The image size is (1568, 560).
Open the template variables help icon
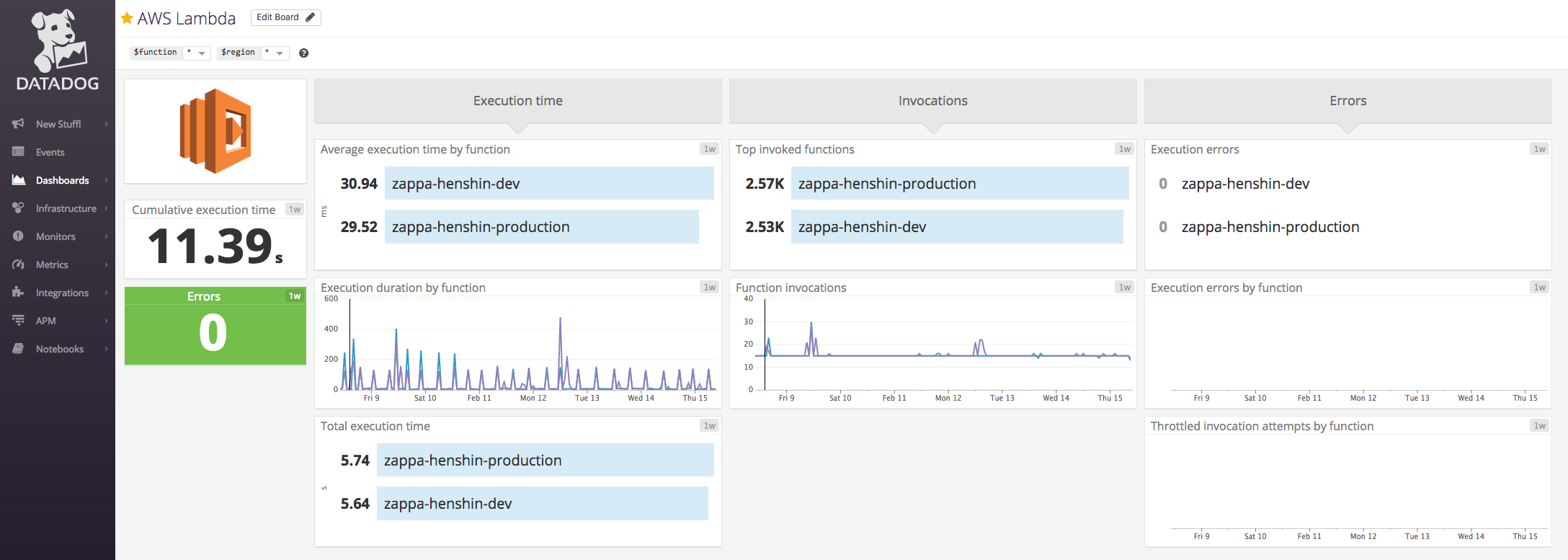(303, 53)
